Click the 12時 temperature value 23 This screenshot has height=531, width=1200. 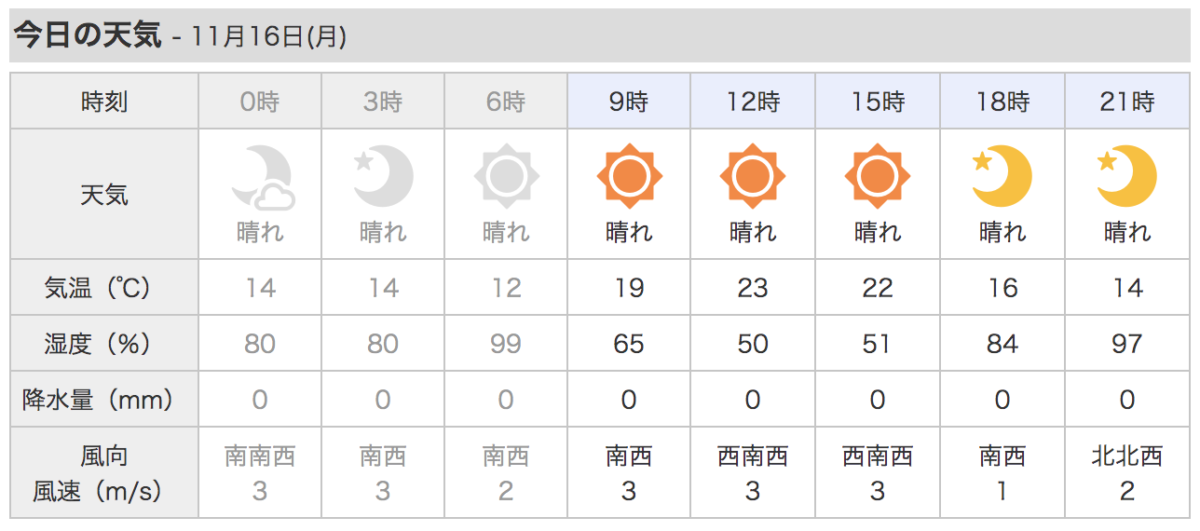pos(753,288)
